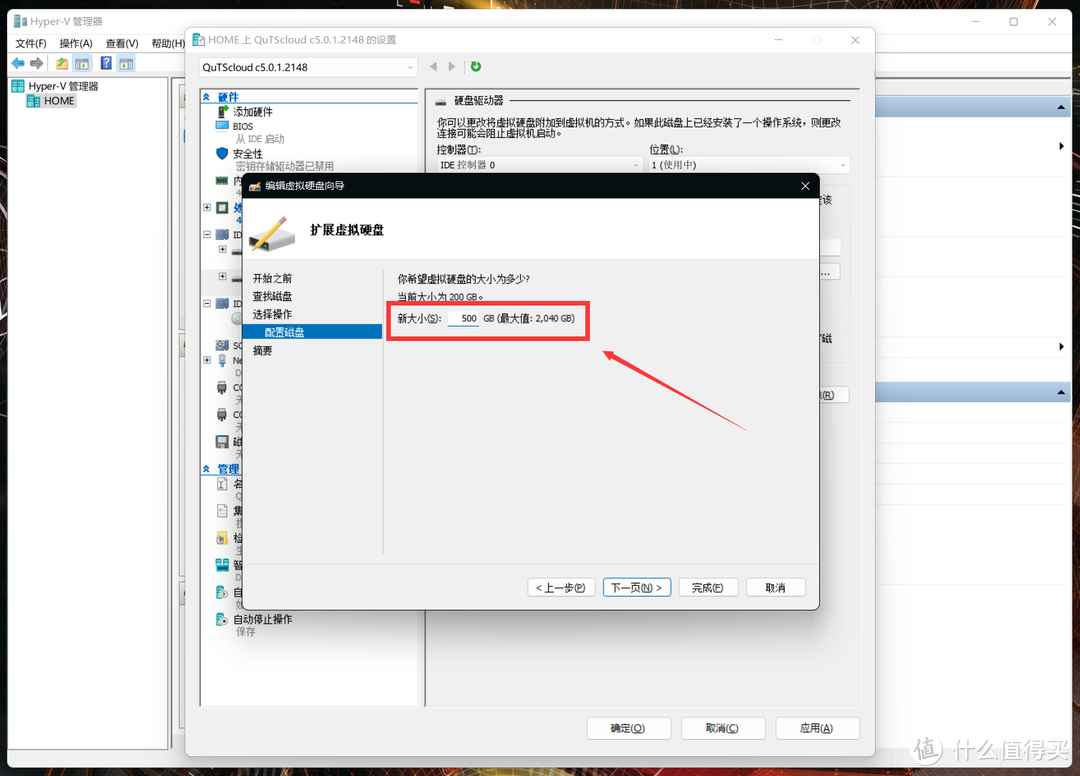The image size is (1080, 776).
Task: Click the wizard's 取消 button
Action: pyautogui.click(x=776, y=587)
